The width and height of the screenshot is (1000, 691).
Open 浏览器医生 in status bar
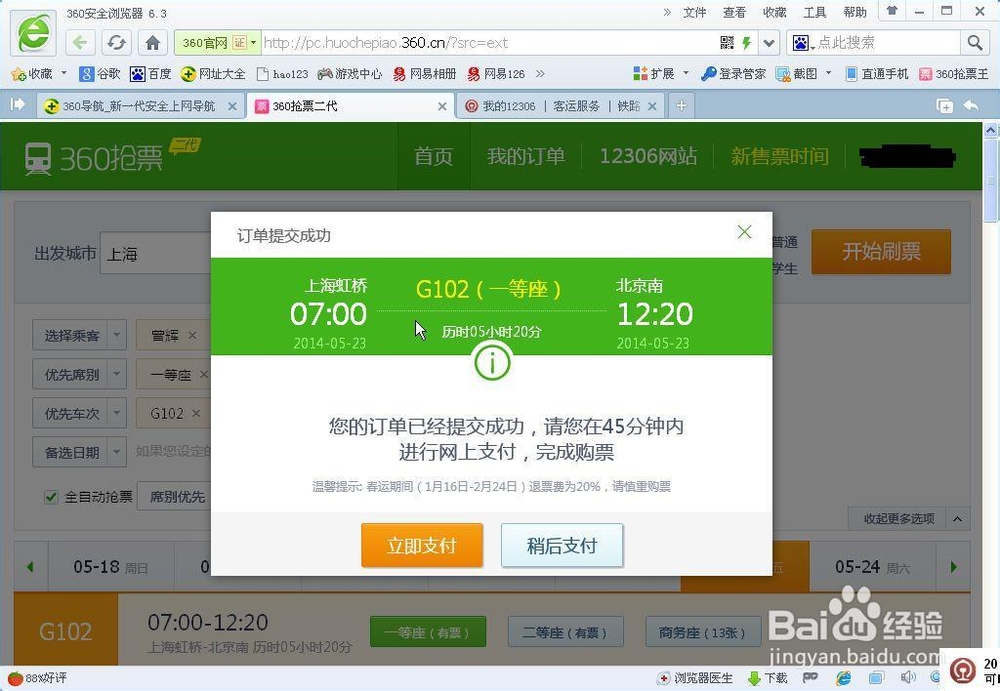(x=695, y=678)
